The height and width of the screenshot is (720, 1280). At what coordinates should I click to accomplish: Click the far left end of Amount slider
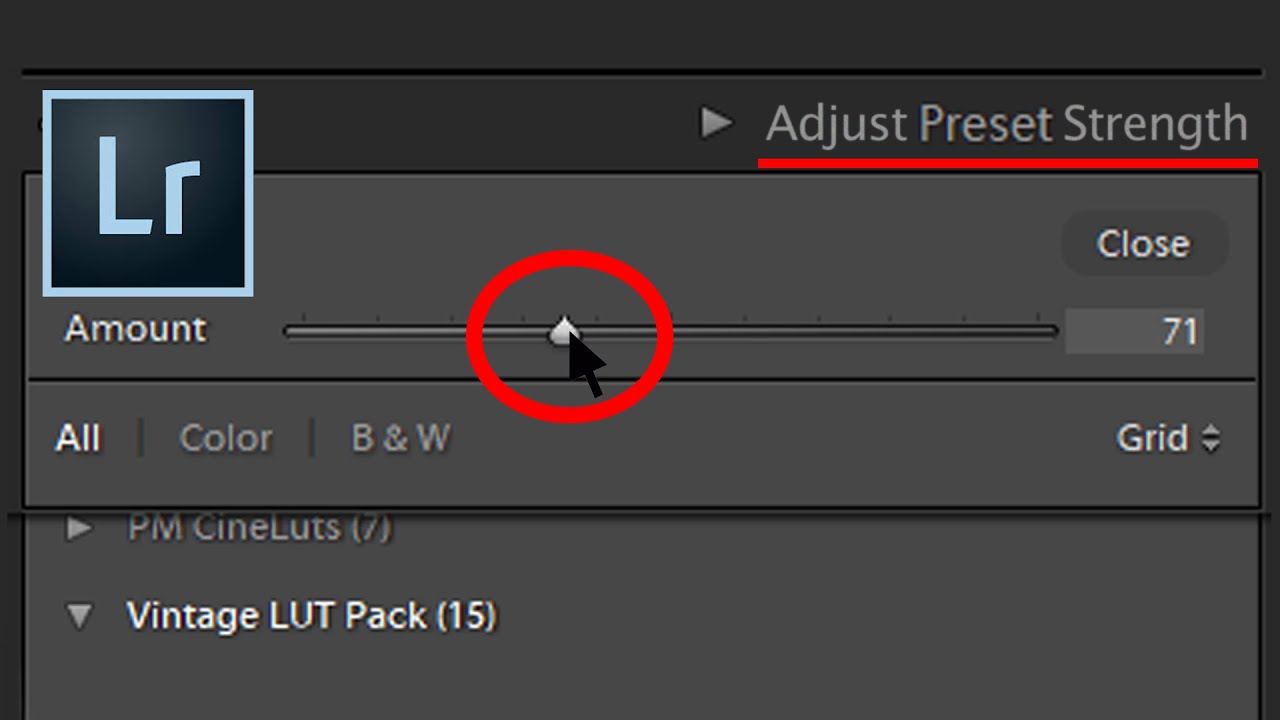click(290, 332)
